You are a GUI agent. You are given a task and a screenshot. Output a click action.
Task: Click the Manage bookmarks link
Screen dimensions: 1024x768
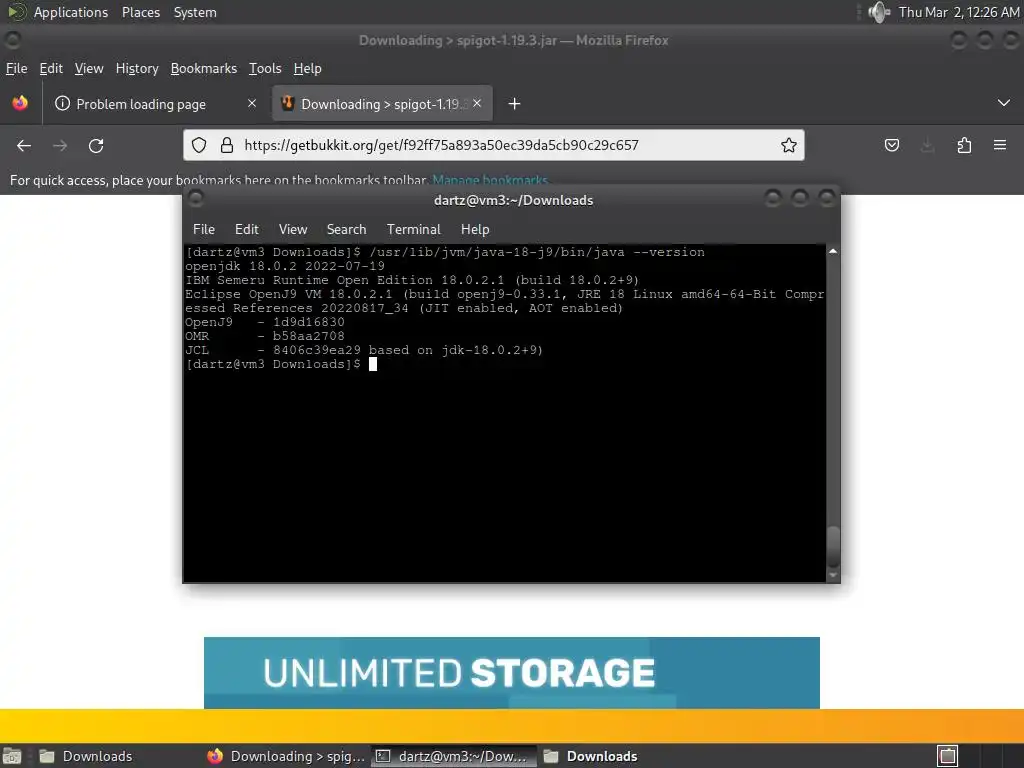pos(490,180)
